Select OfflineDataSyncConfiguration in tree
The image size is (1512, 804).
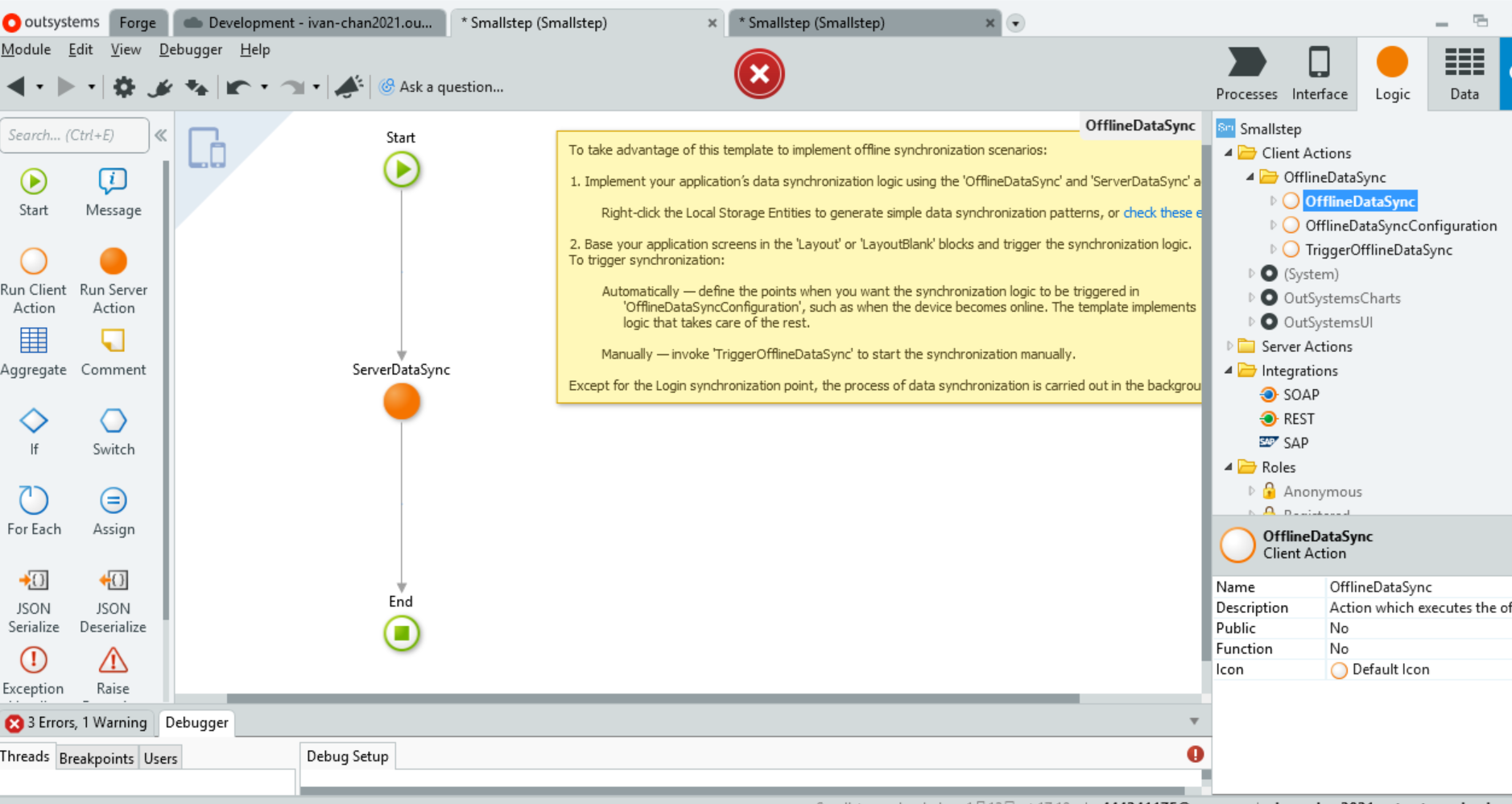click(1401, 226)
